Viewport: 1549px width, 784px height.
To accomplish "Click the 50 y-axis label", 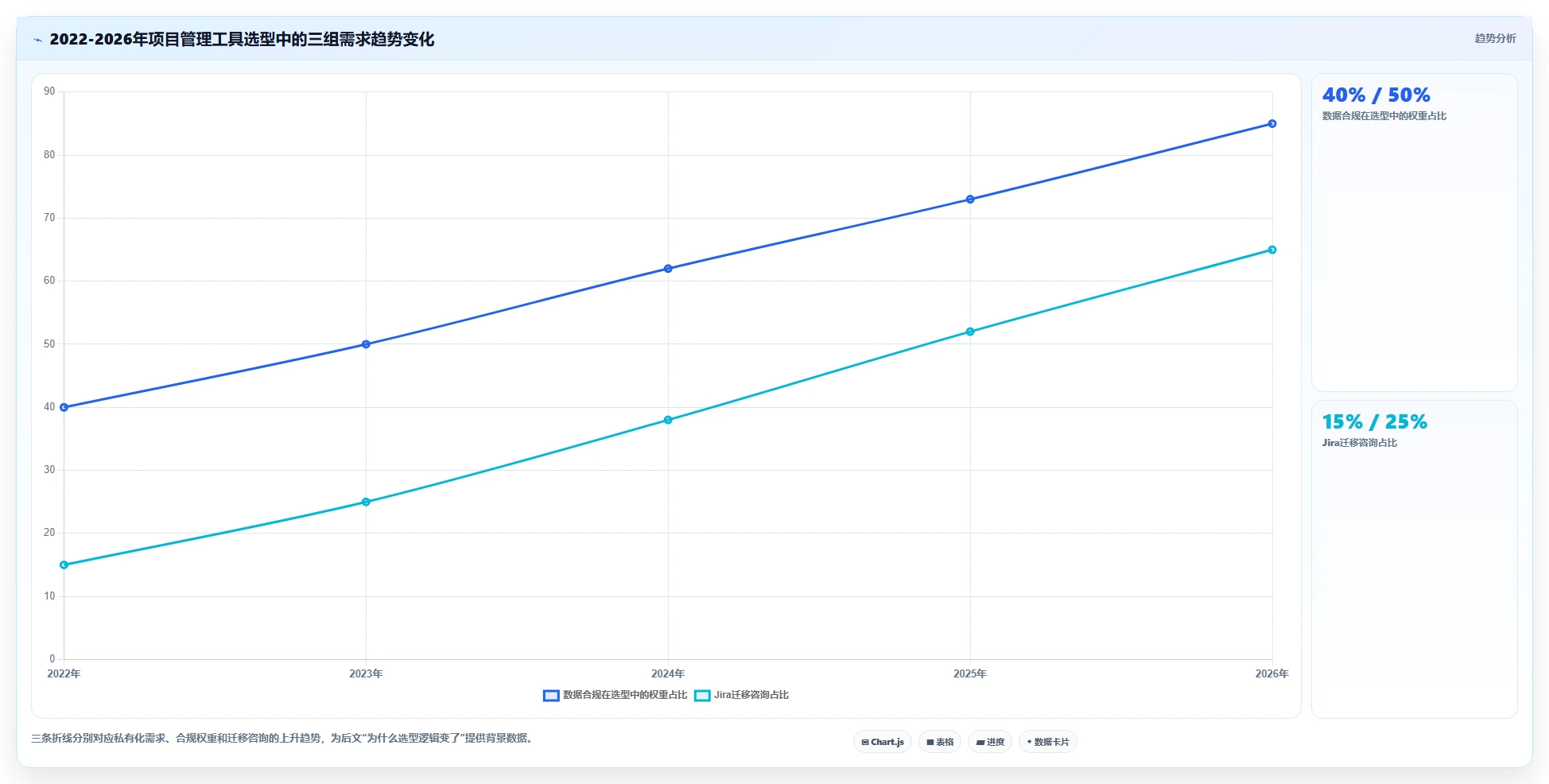I will click(x=49, y=343).
